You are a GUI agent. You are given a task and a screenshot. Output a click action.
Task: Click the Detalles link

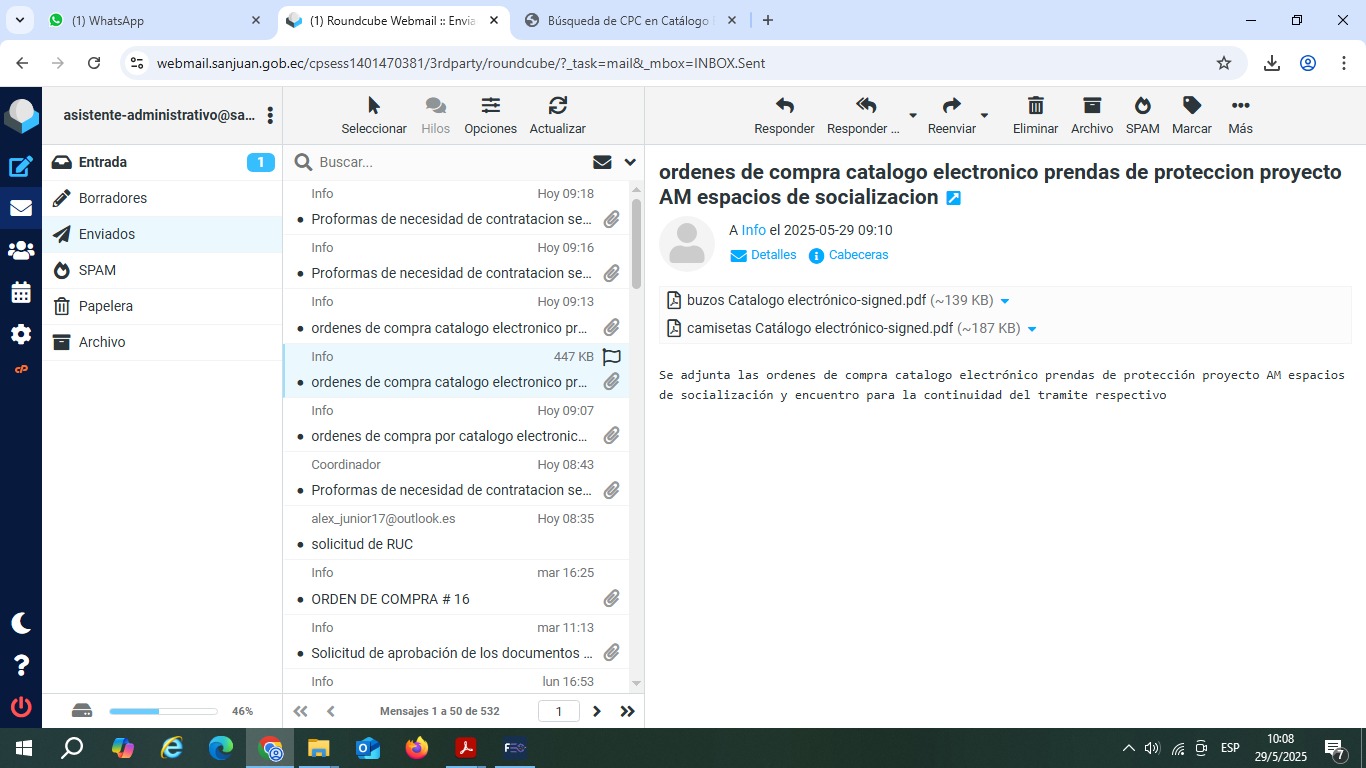tap(773, 255)
